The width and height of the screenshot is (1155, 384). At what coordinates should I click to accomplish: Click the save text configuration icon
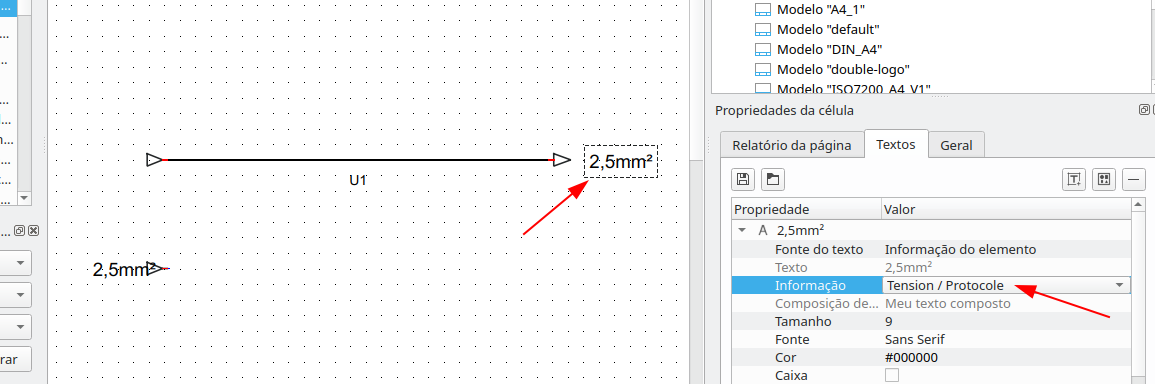(x=743, y=178)
